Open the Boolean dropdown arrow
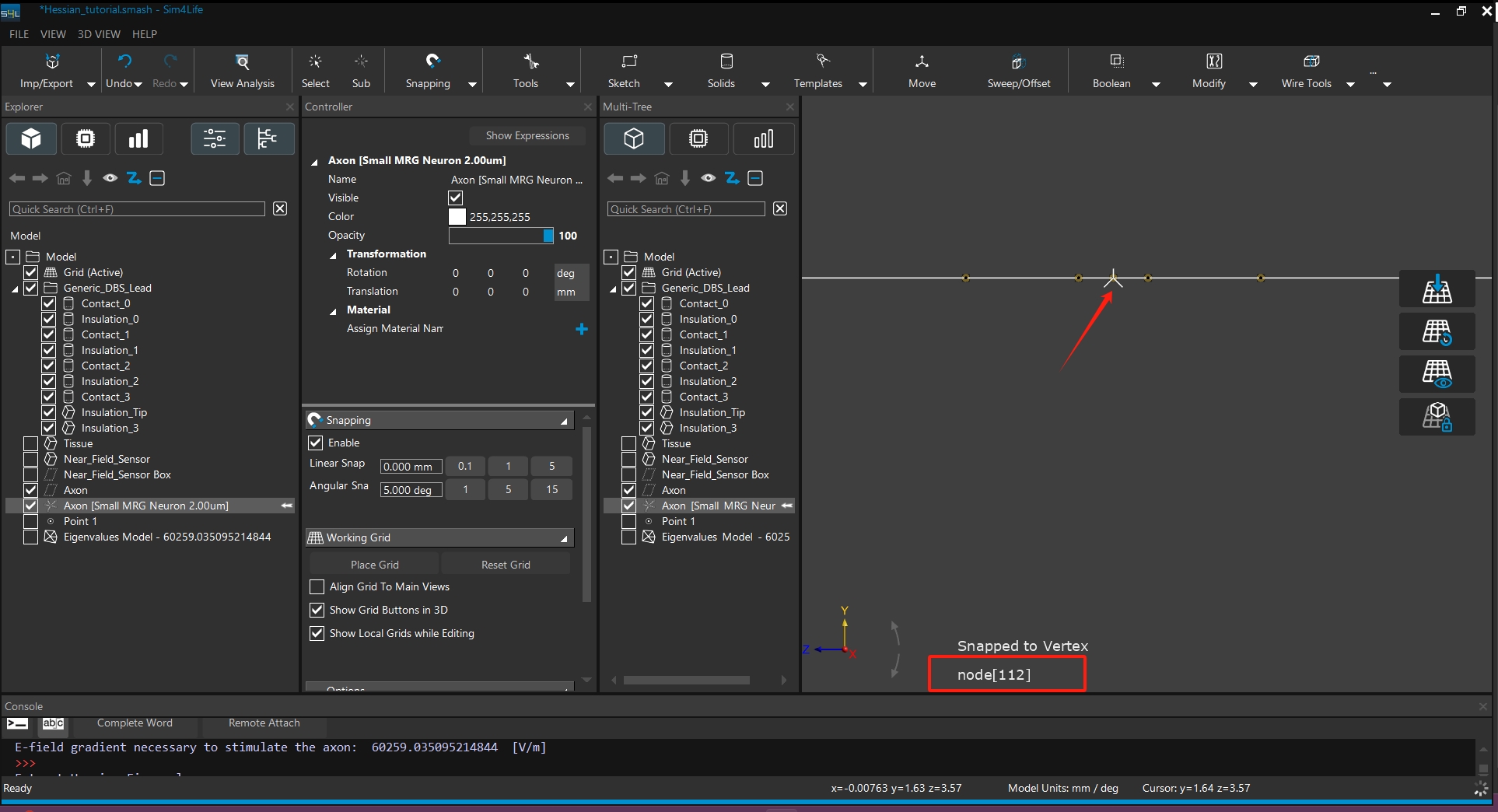 [x=1156, y=84]
